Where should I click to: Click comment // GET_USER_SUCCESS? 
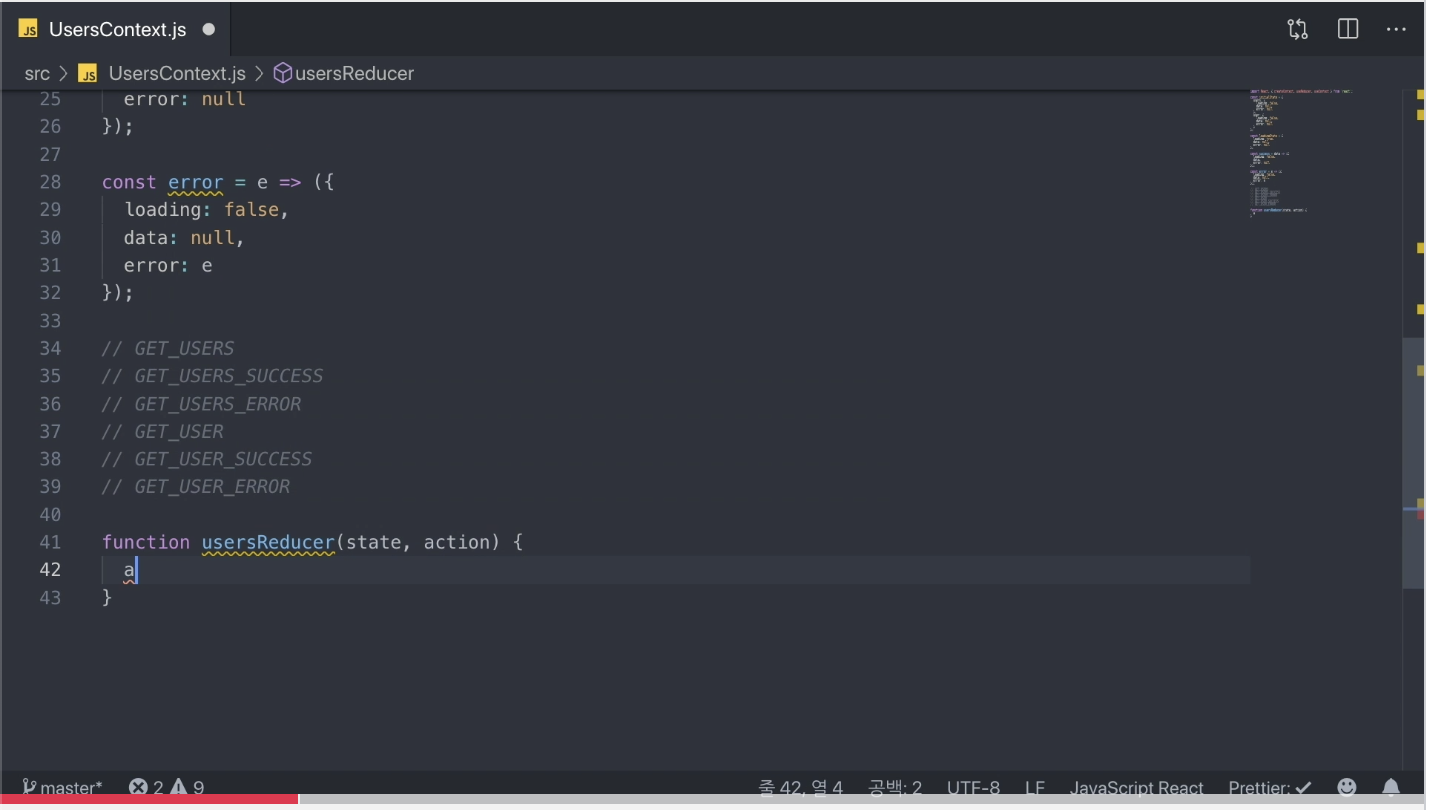207,459
